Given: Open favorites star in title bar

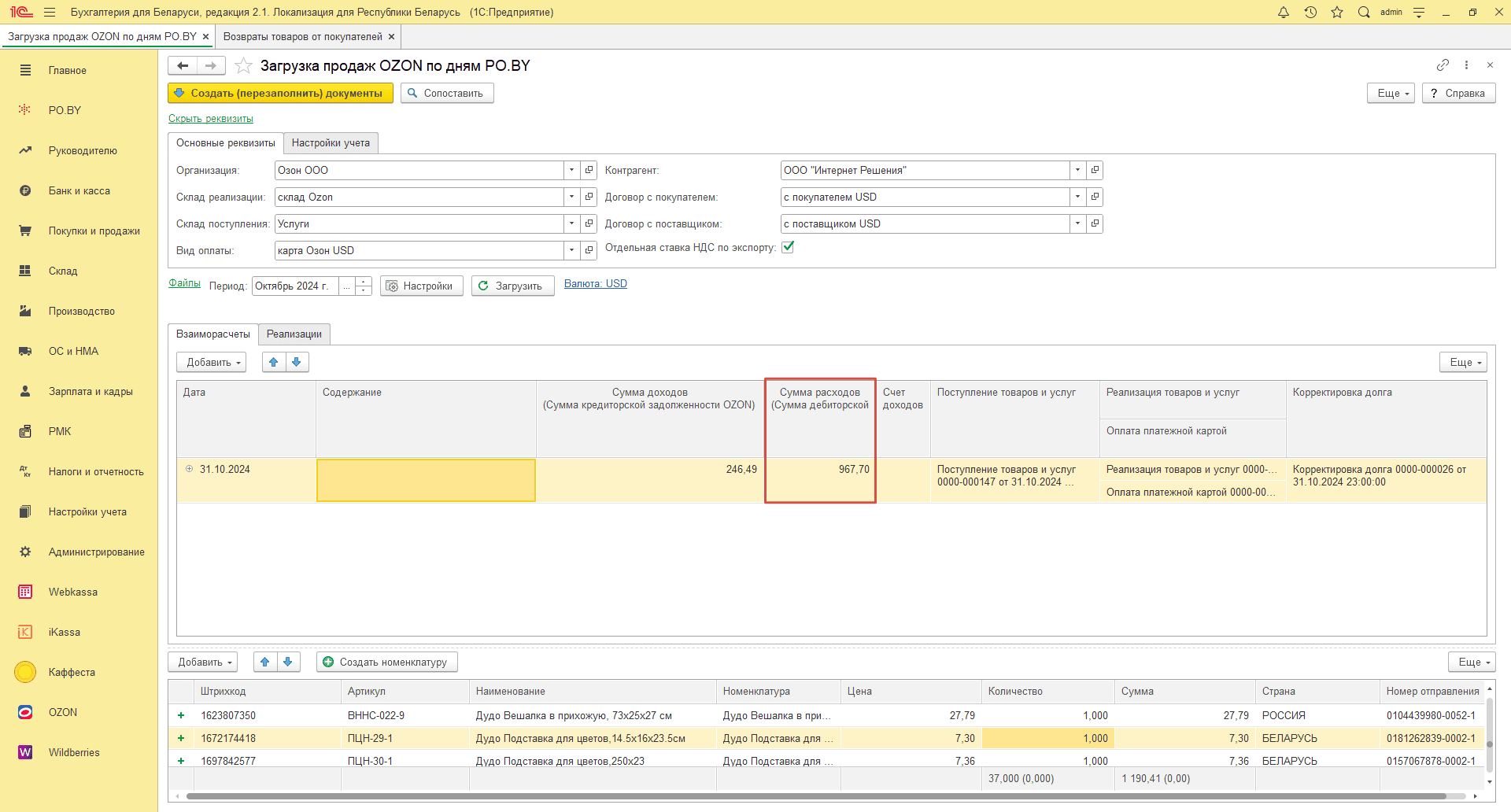Looking at the screenshot, I should tap(1337, 12).
